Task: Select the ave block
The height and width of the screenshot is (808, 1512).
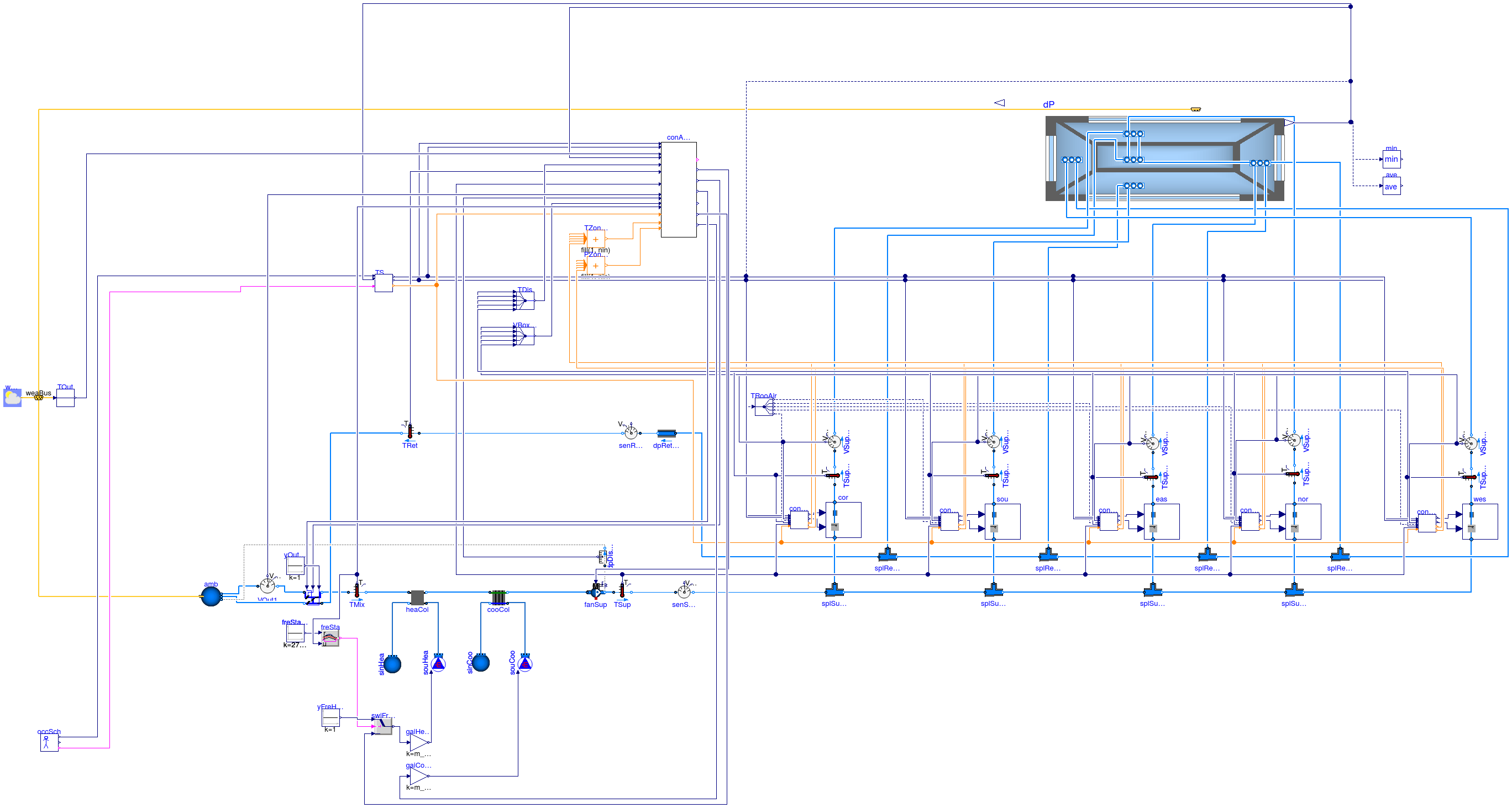Action: pos(1391,187)
